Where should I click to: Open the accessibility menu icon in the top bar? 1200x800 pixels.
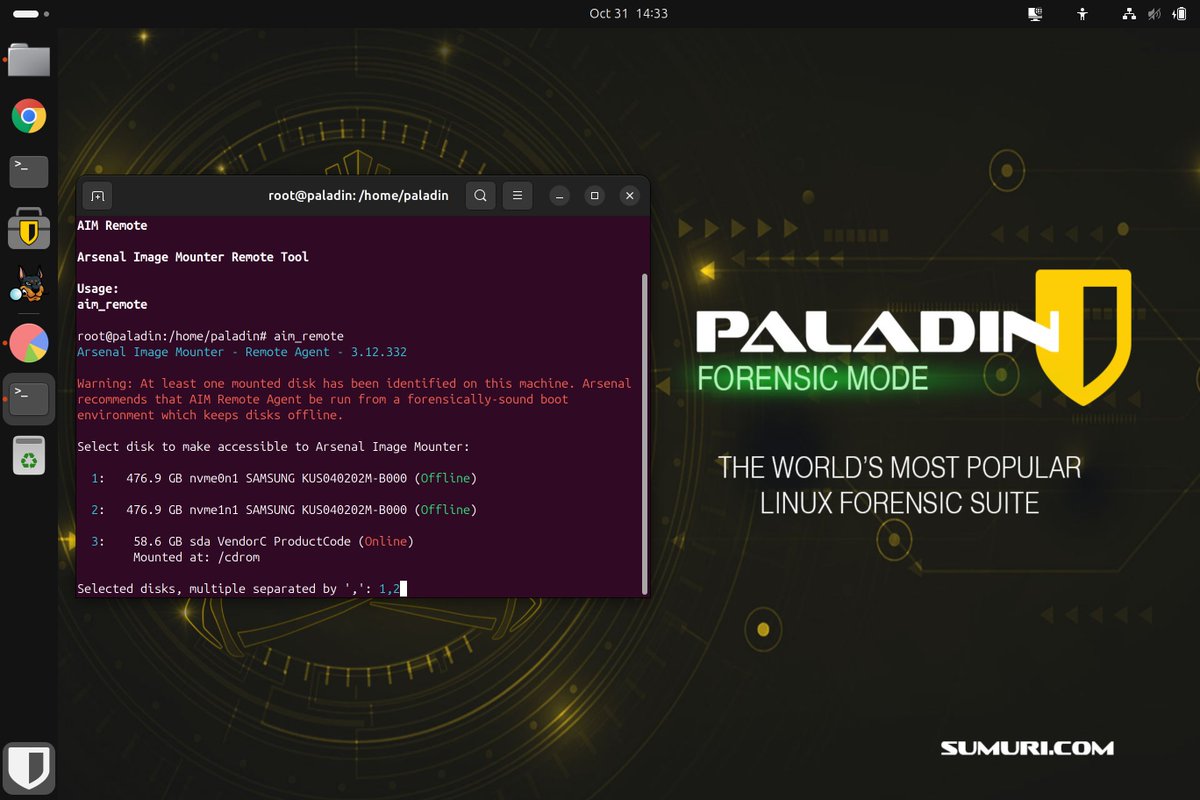click(x=1082, y=14)
